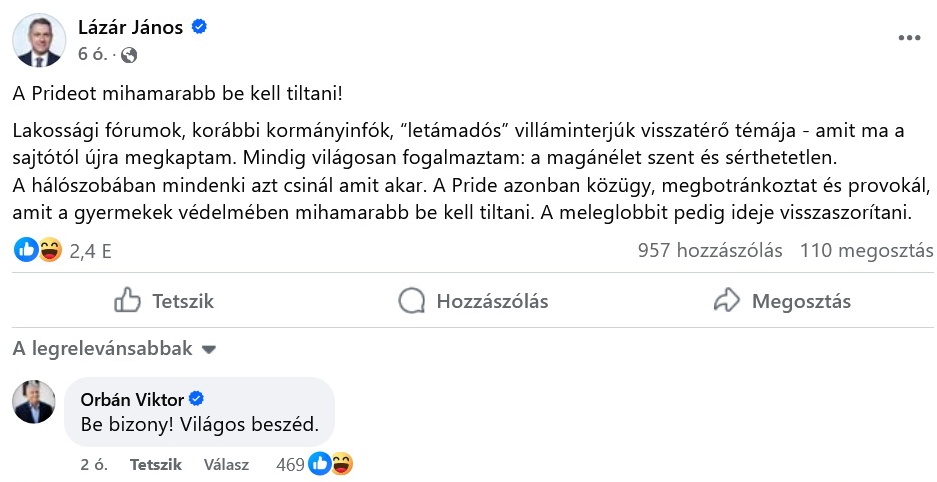Screen dimensions: 937x482
Task: Show the 110 megosztás shares list
Action: point(866,251)
